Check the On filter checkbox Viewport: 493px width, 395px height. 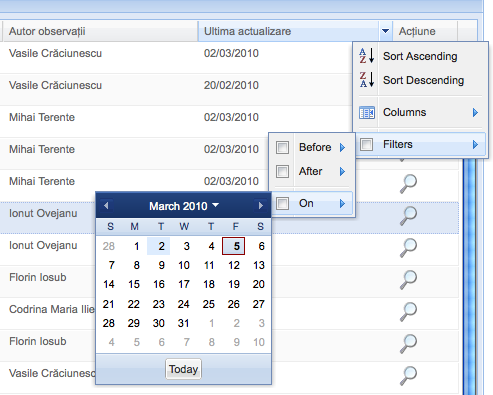[282, 203]
